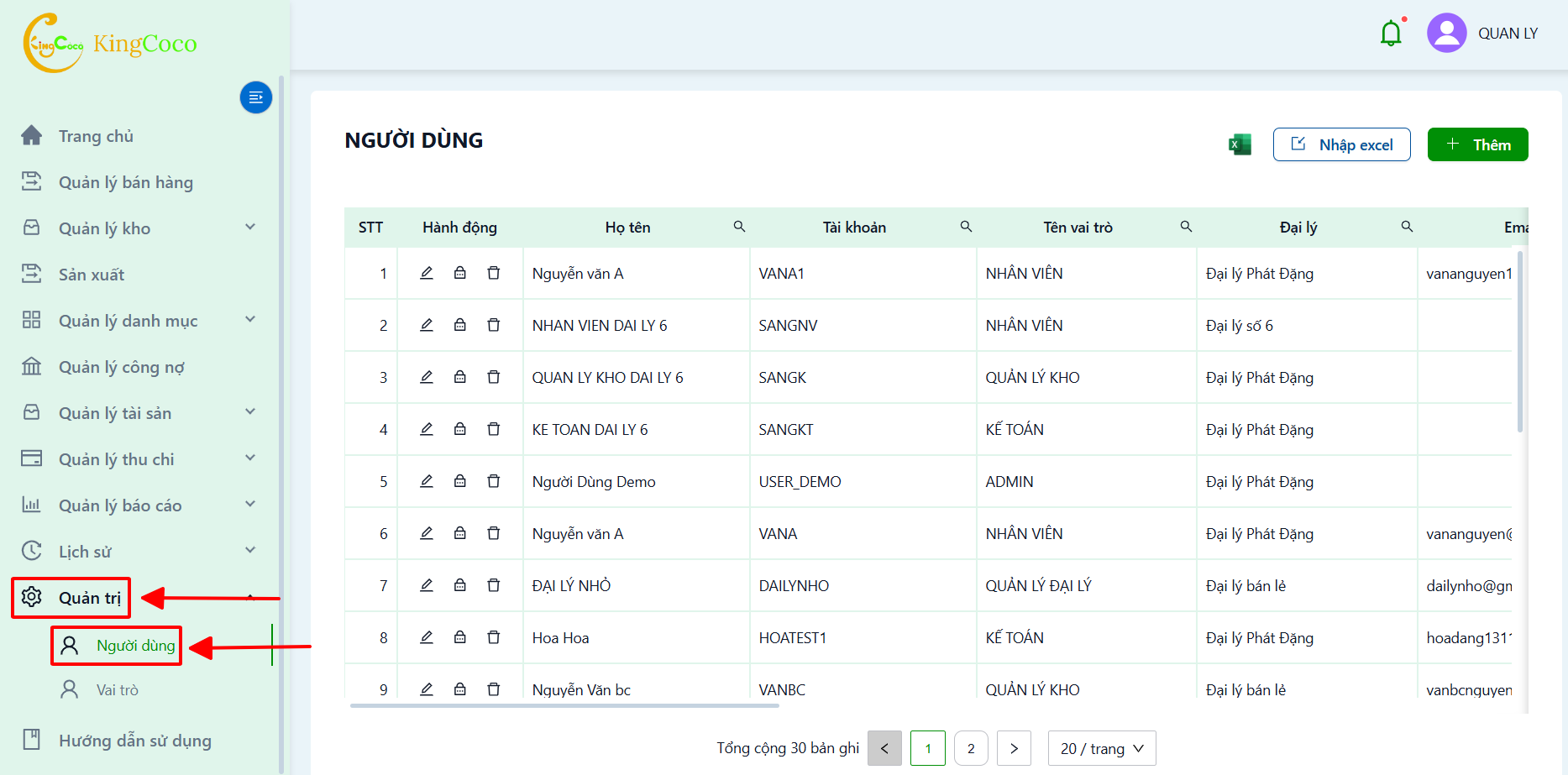Search the Đại lý column
Viewport: 1568px width, 775px height.
(1407, 227)
